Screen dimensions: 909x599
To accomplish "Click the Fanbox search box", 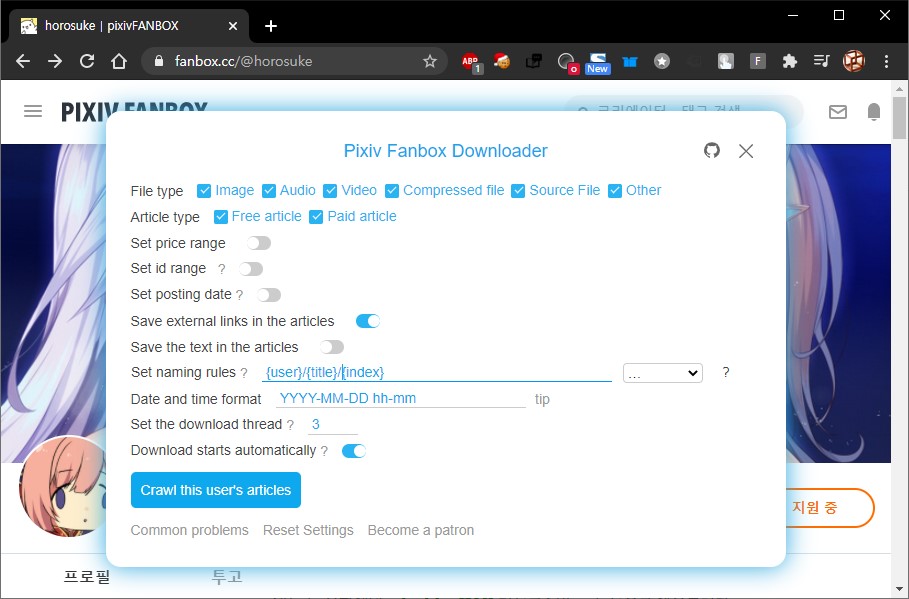I will 684,104.
